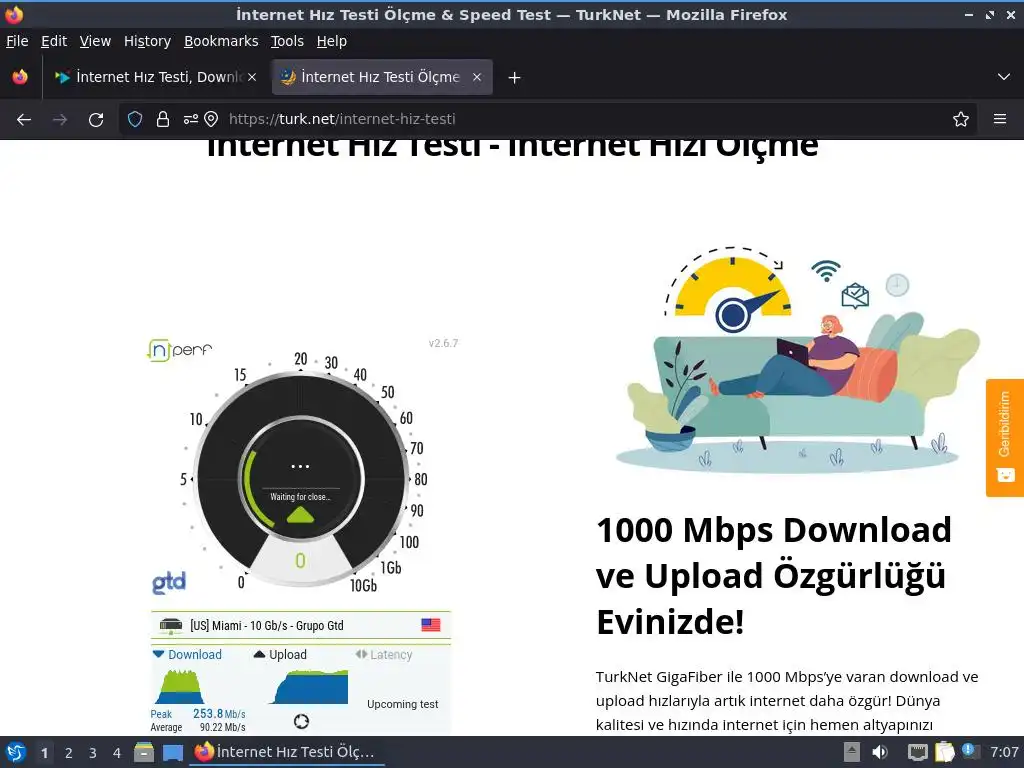
Task: Open Firefox View pinned icon
Action: (x=20, y=77)
